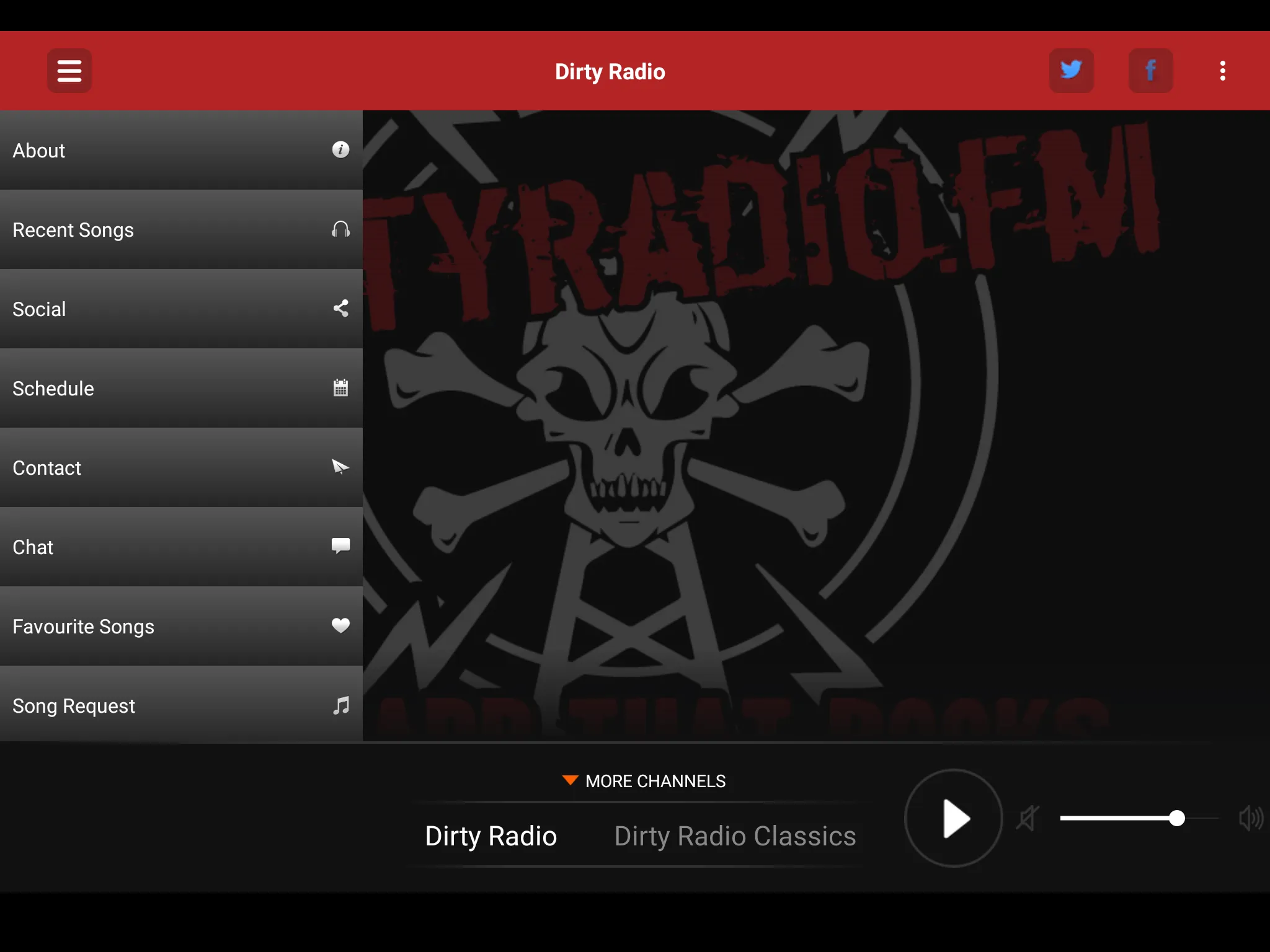
Task: Select Dirty Radio Classics channel
Action: (735, 836)
